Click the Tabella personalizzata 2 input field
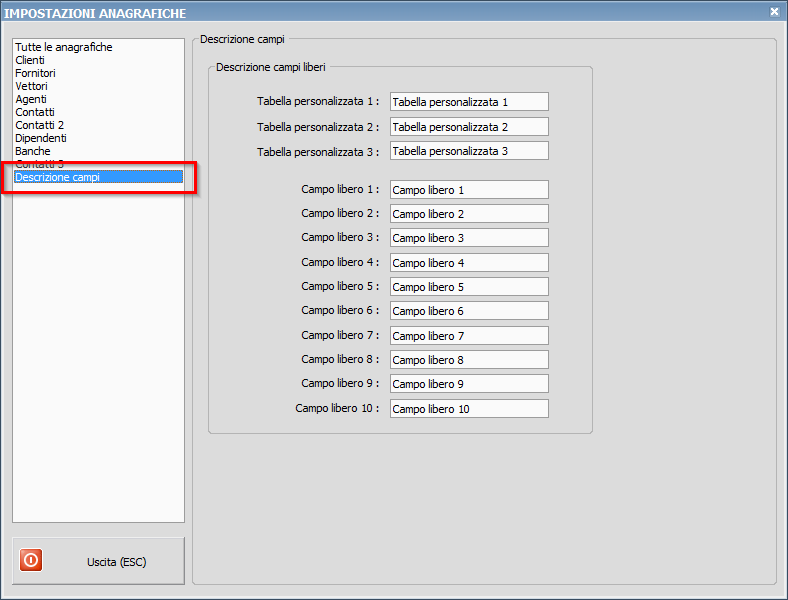788x600 pixels. [469, 127]
